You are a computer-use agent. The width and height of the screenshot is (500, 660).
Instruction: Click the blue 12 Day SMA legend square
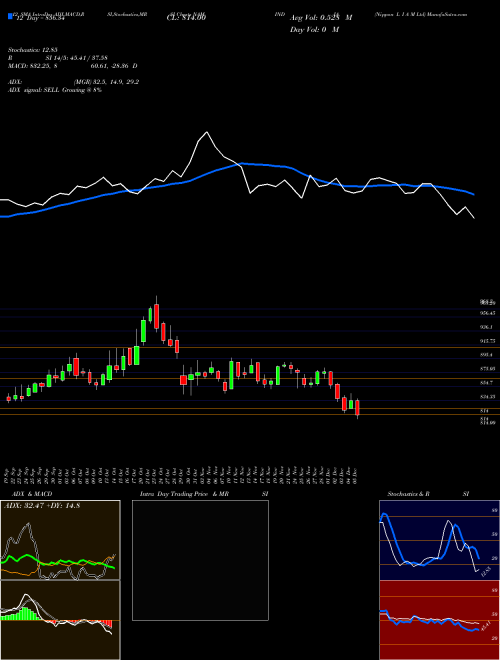[x=10, y=16]
